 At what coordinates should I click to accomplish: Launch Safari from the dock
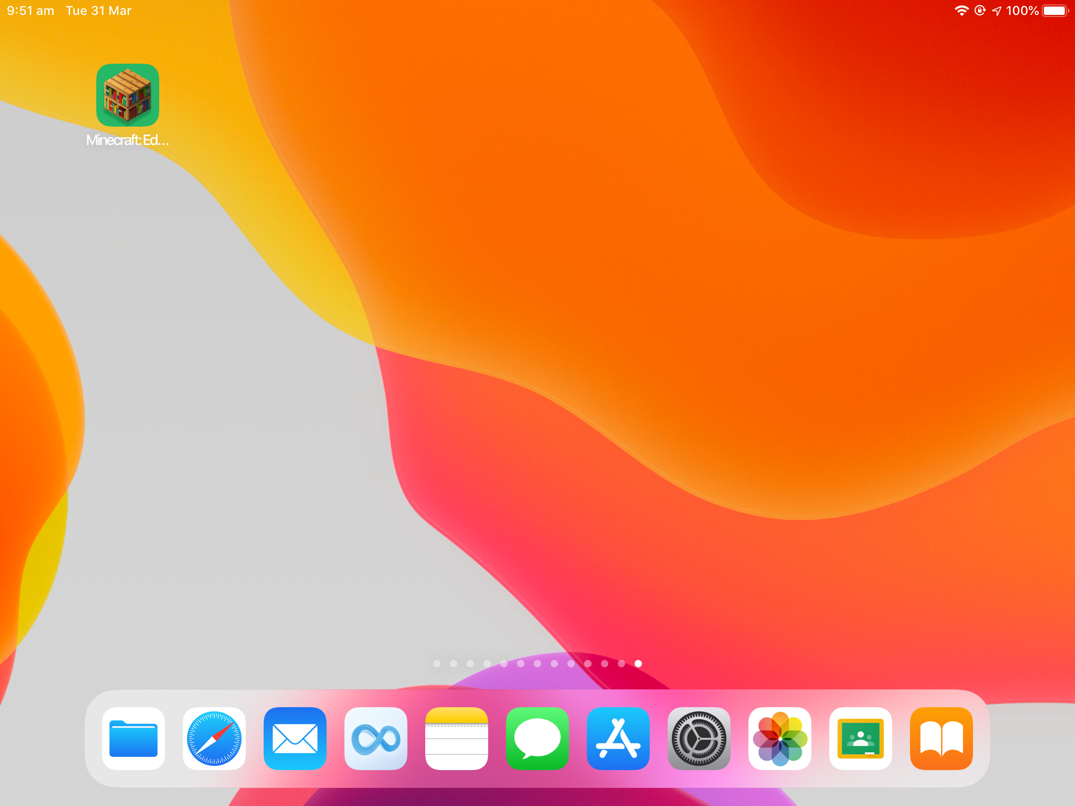214,738
